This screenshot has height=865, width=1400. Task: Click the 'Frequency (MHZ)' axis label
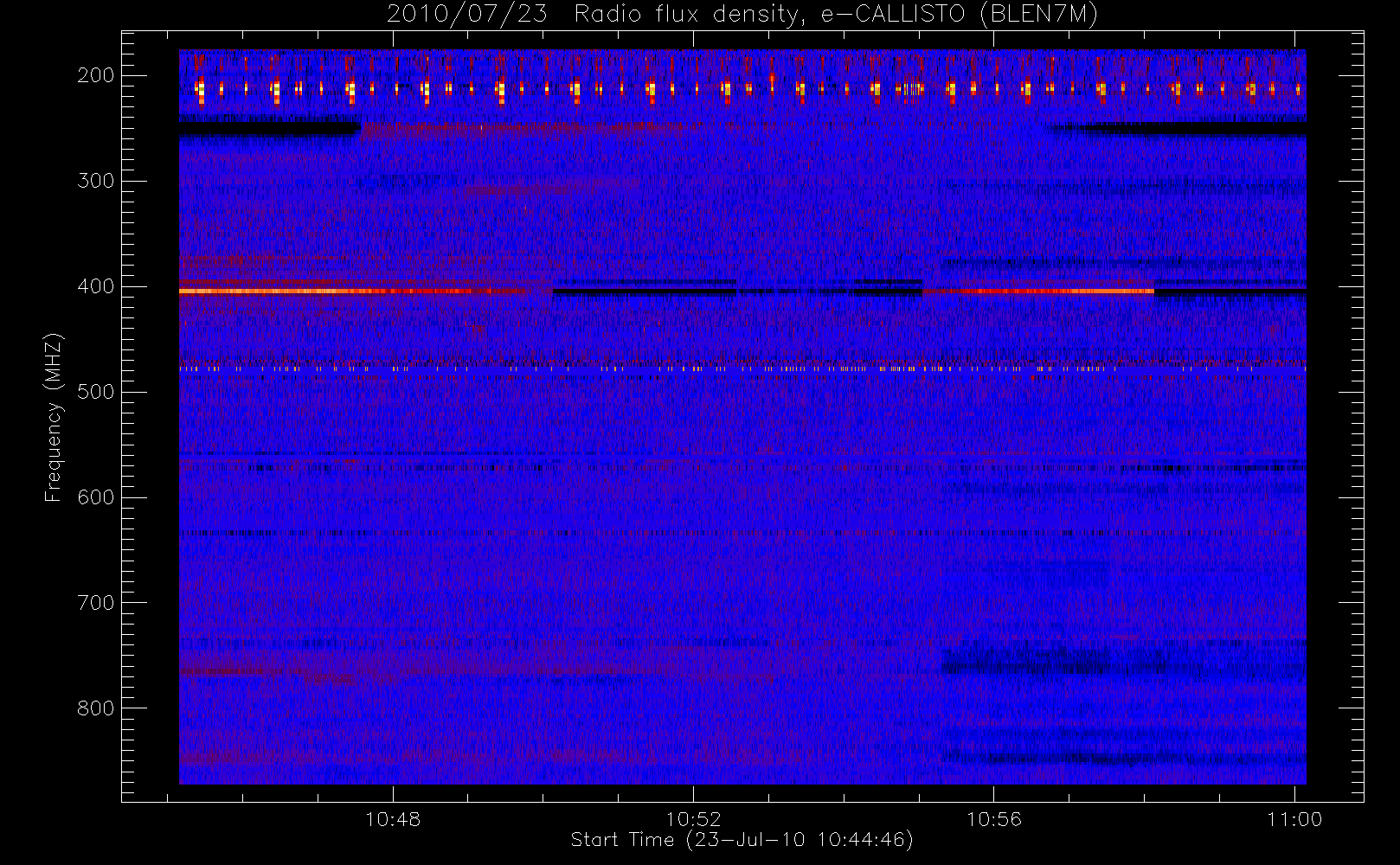[x=54, y=417]
